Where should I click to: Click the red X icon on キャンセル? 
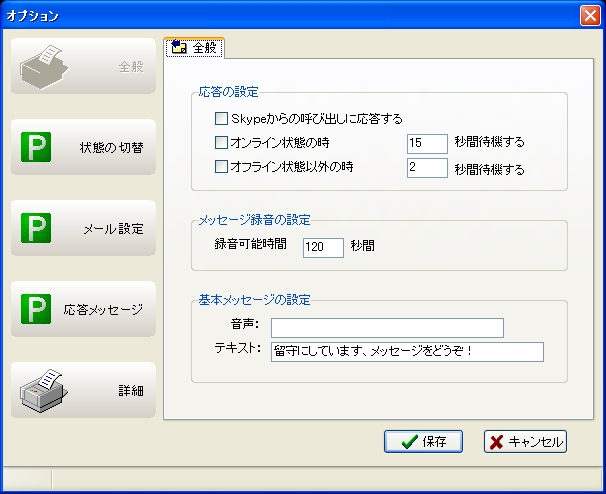click(x=497, y=442)
